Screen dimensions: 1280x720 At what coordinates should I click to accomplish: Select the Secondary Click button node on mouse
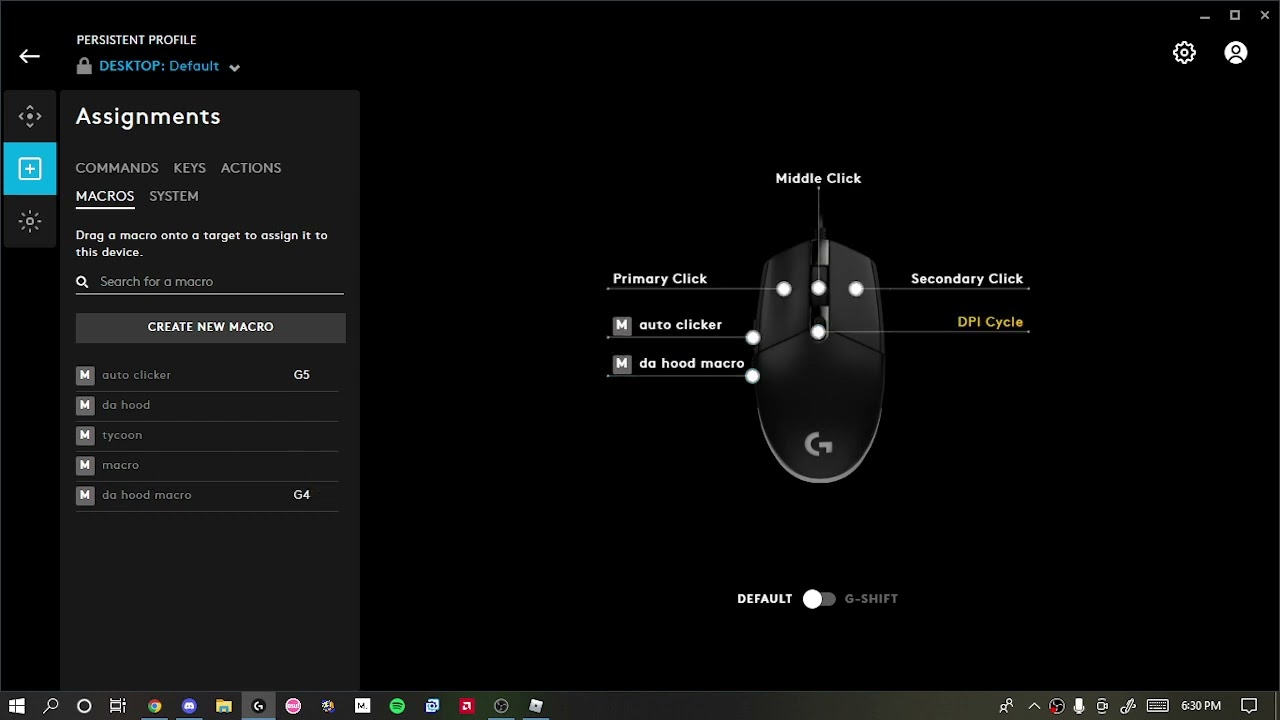tap(856, 289)
